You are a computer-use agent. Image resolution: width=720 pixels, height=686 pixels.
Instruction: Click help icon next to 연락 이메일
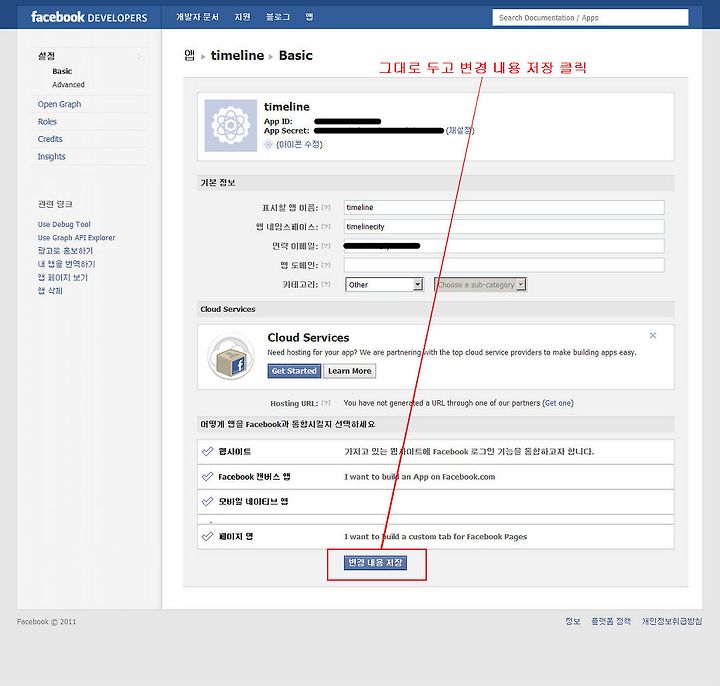click(x=326, y=246)
